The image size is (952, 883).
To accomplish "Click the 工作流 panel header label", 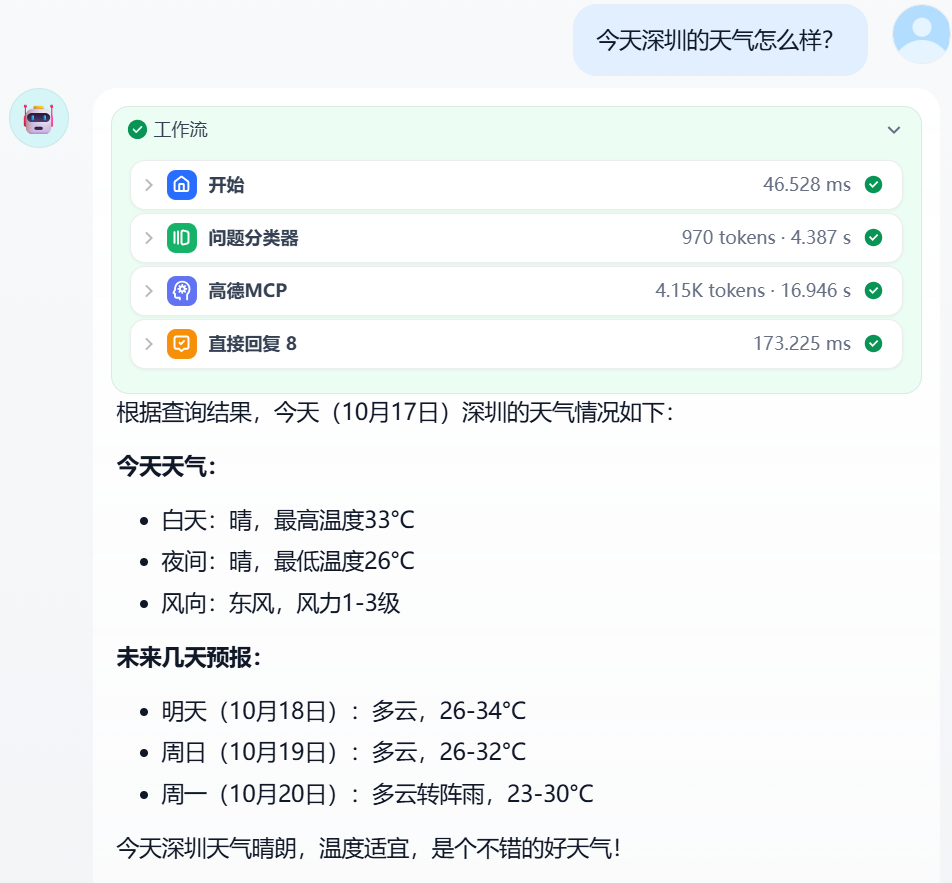I will coord(176,130).
